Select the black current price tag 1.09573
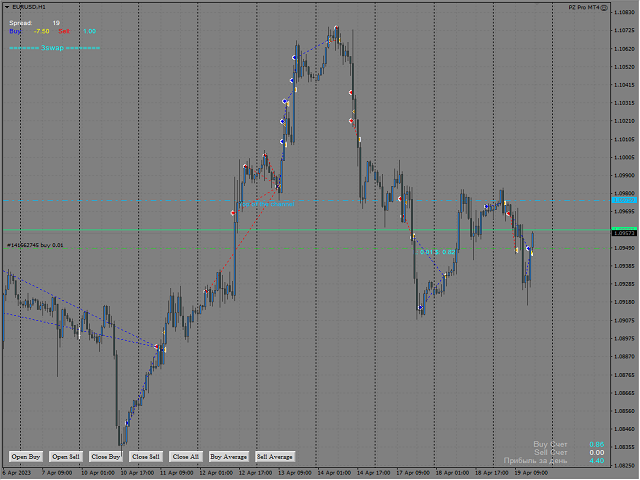This screenshot has height=480, width=640. point(624,233)
